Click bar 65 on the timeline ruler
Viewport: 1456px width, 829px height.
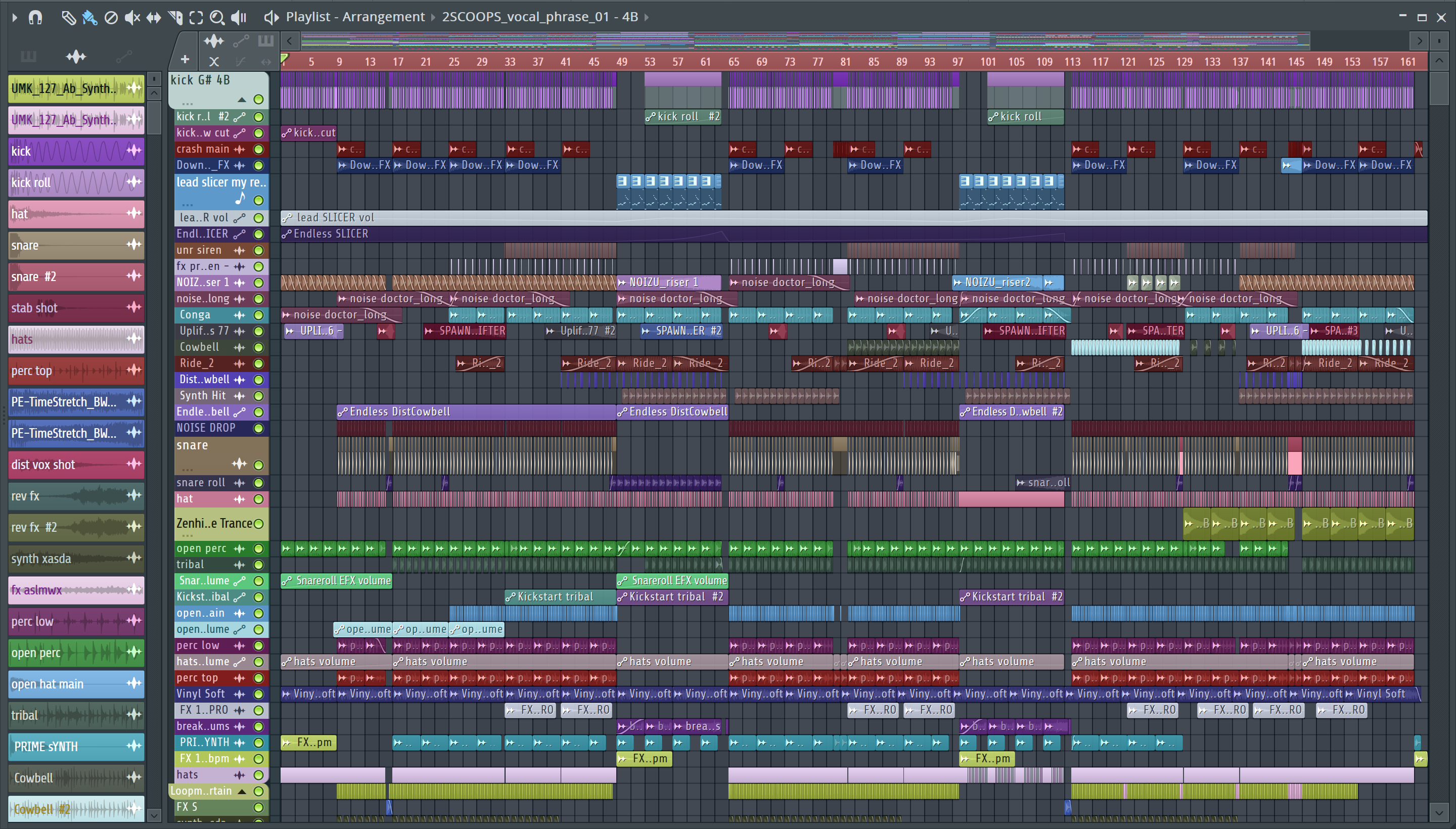tap(734, 62)
